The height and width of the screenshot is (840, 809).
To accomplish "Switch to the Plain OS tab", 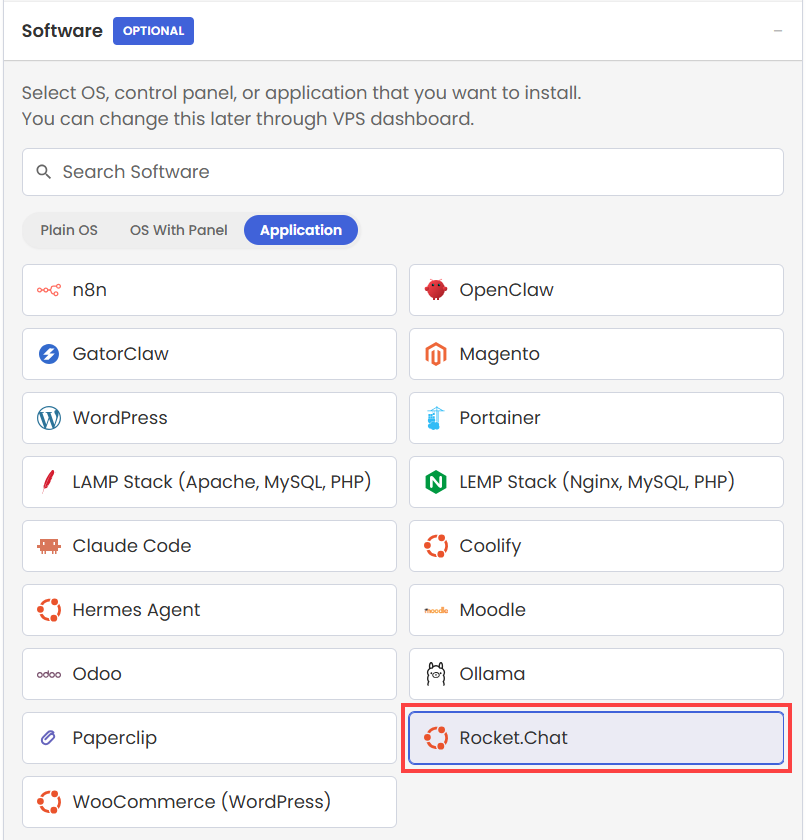I will coord(69,230).
